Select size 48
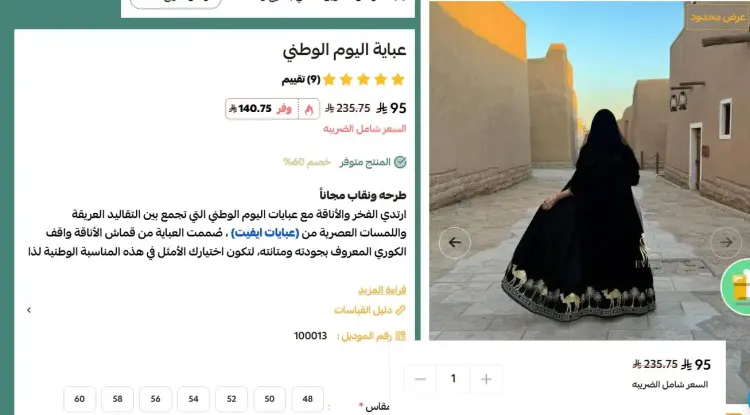This screenshot has height=415, width=750. coord(308,399)
